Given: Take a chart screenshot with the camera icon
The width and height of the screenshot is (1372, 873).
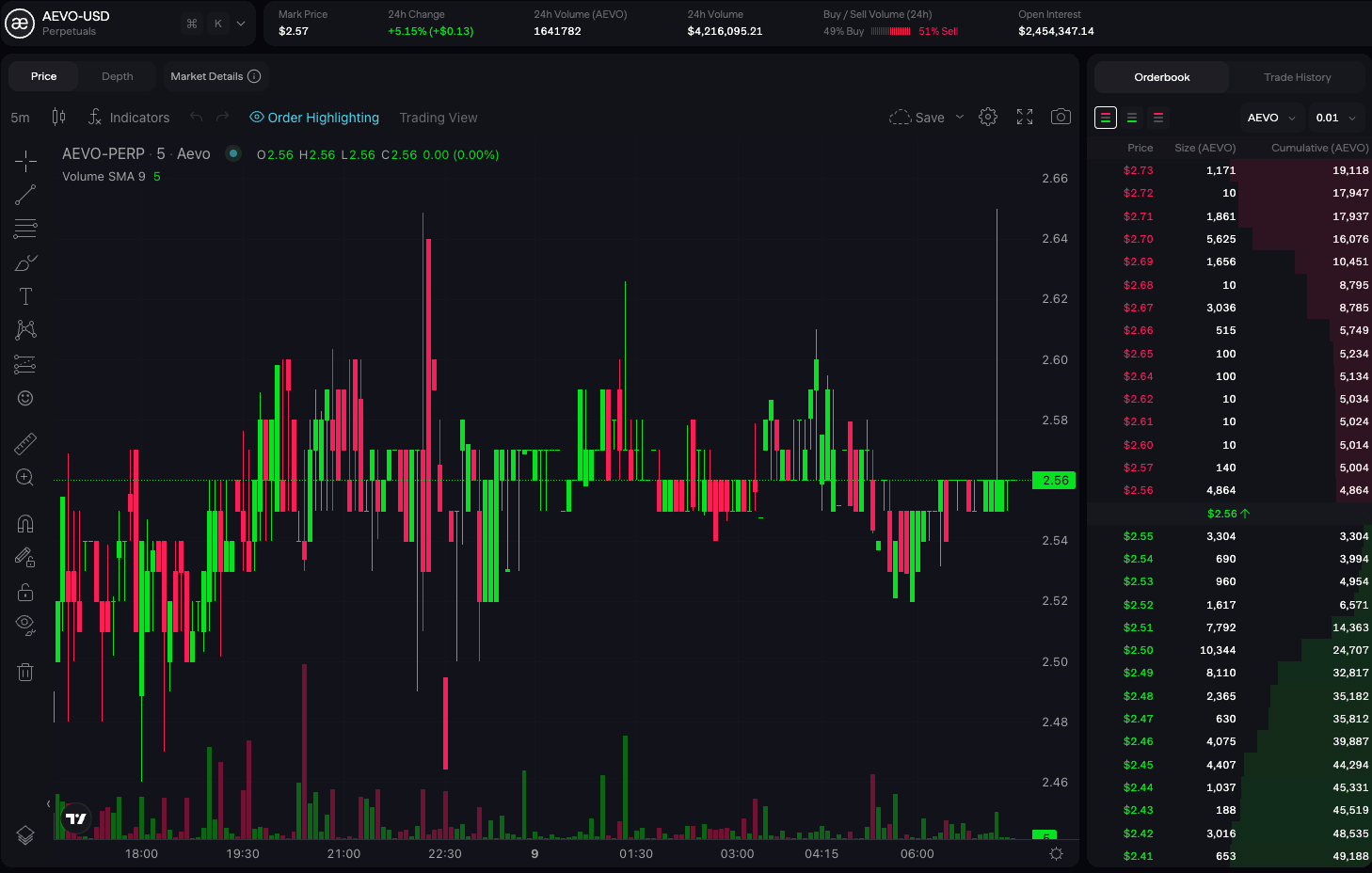Looking at the screenshot, I should (x=1061, y=117).
